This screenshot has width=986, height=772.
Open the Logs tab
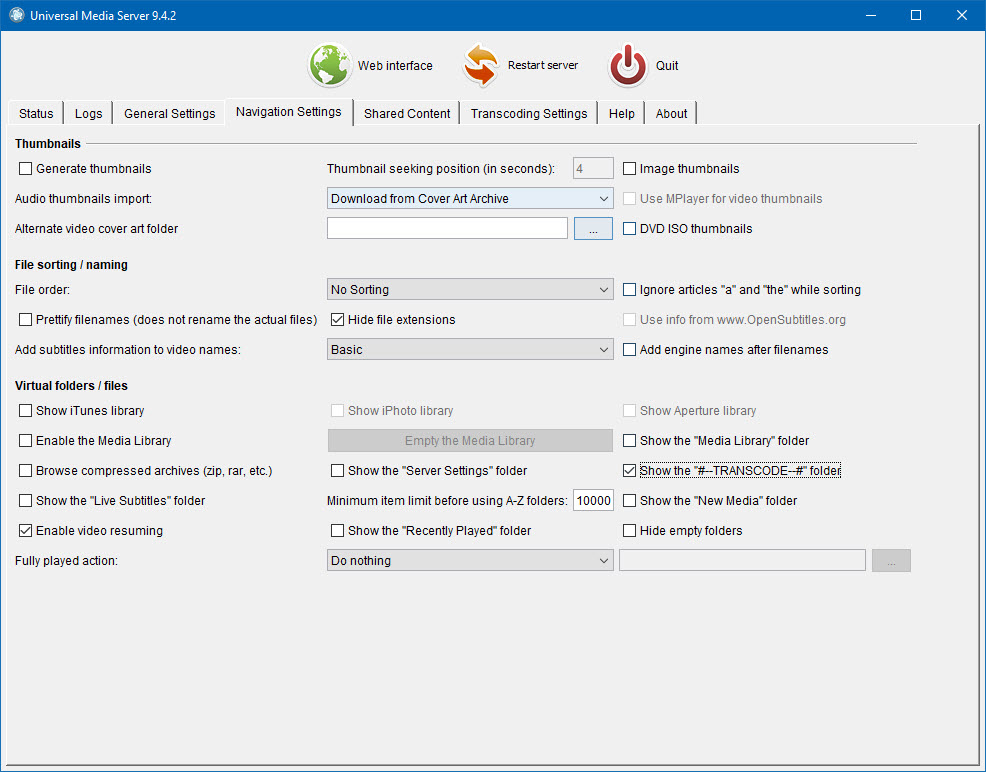pyautogui.click(x=88, y=114)
